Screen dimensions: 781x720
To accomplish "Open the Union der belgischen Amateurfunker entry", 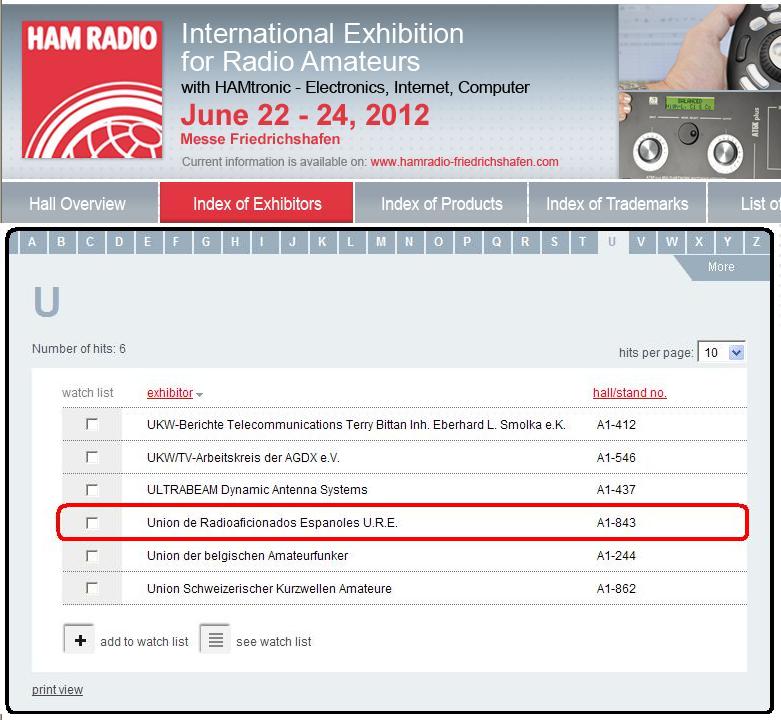I will coord(247,556).
